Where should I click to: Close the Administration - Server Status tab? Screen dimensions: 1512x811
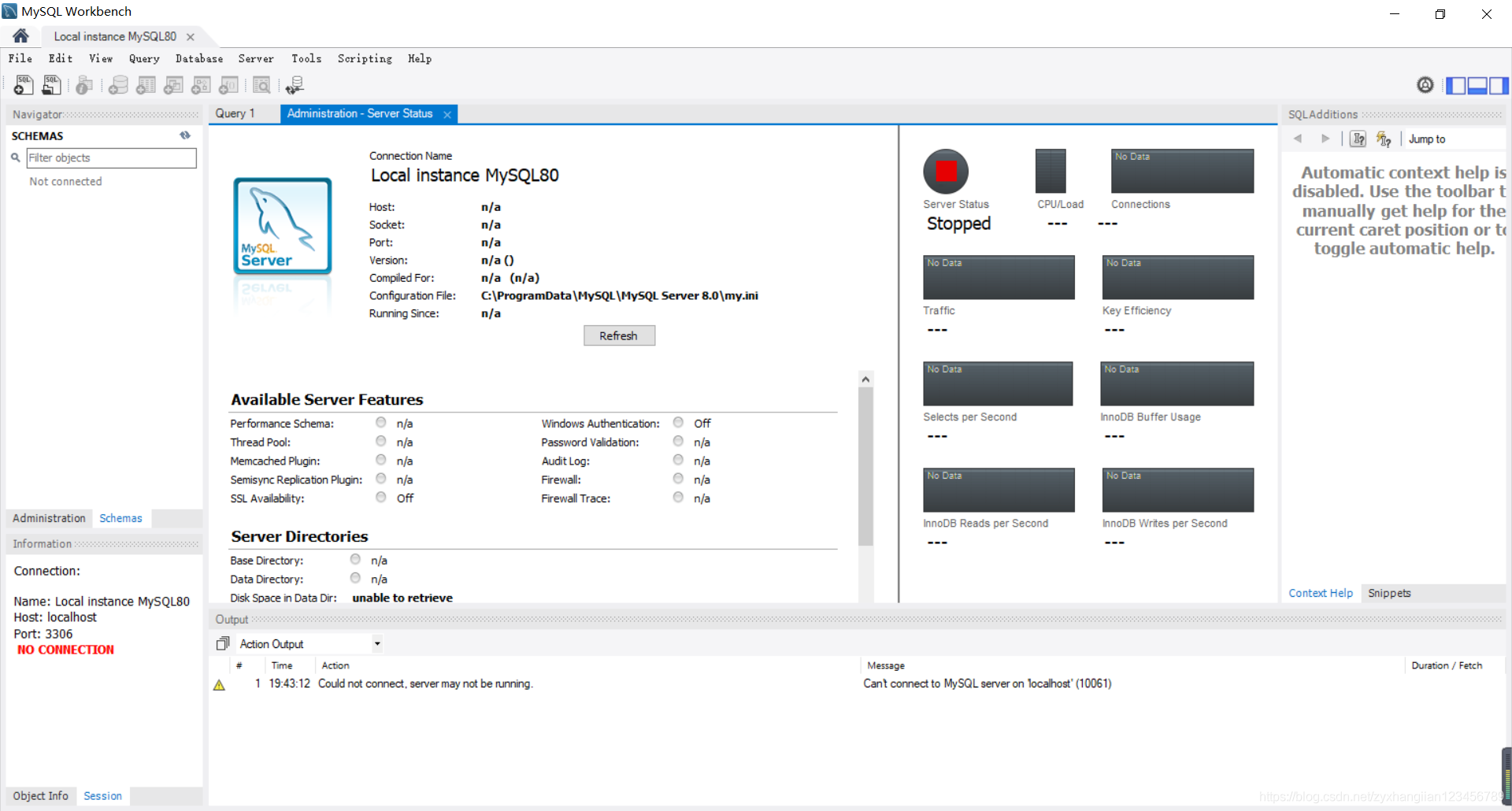point(447,114)
